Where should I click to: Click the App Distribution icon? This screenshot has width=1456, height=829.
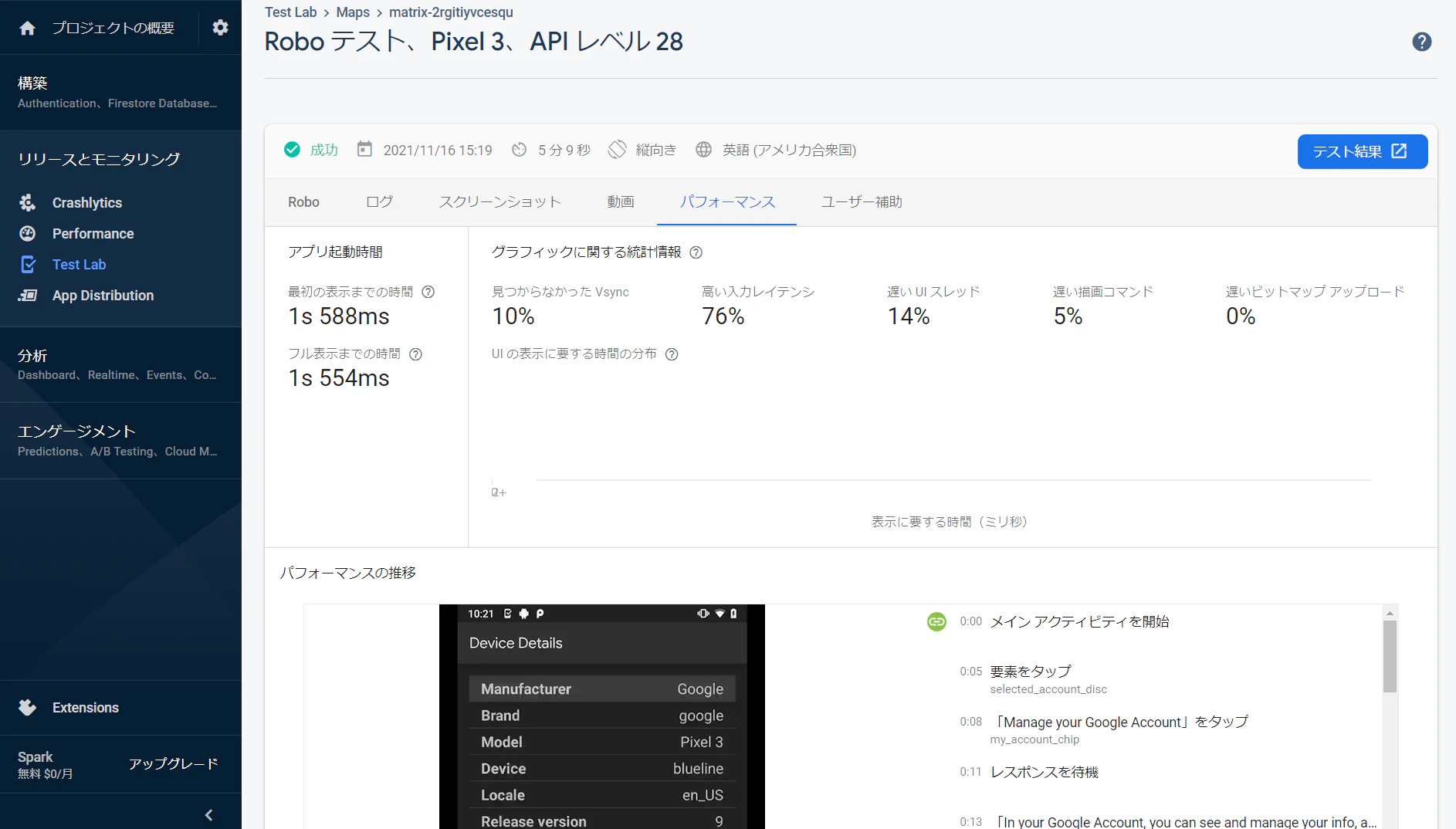point(28,295)
